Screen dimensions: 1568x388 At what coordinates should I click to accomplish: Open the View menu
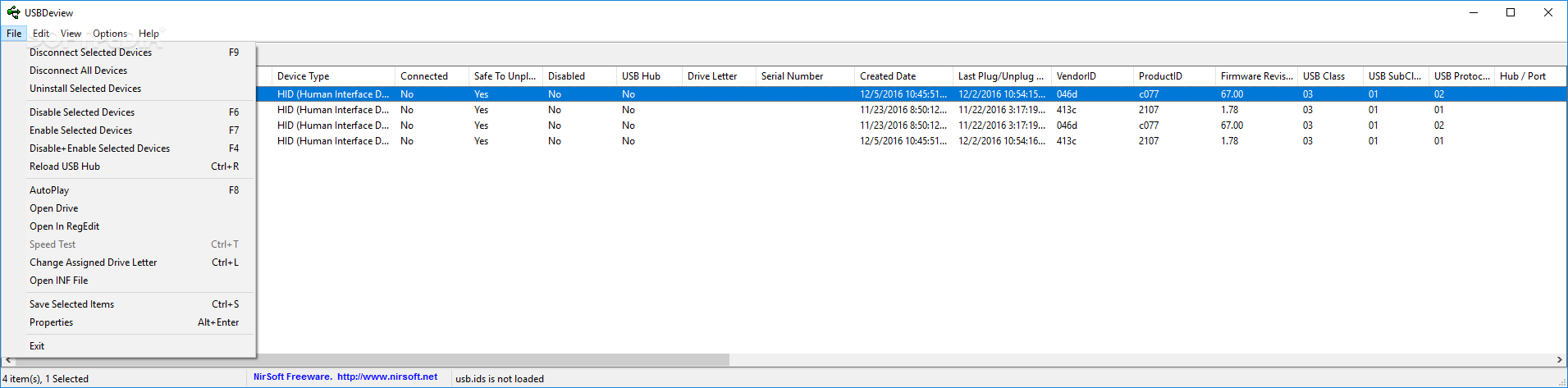[71, 34]
